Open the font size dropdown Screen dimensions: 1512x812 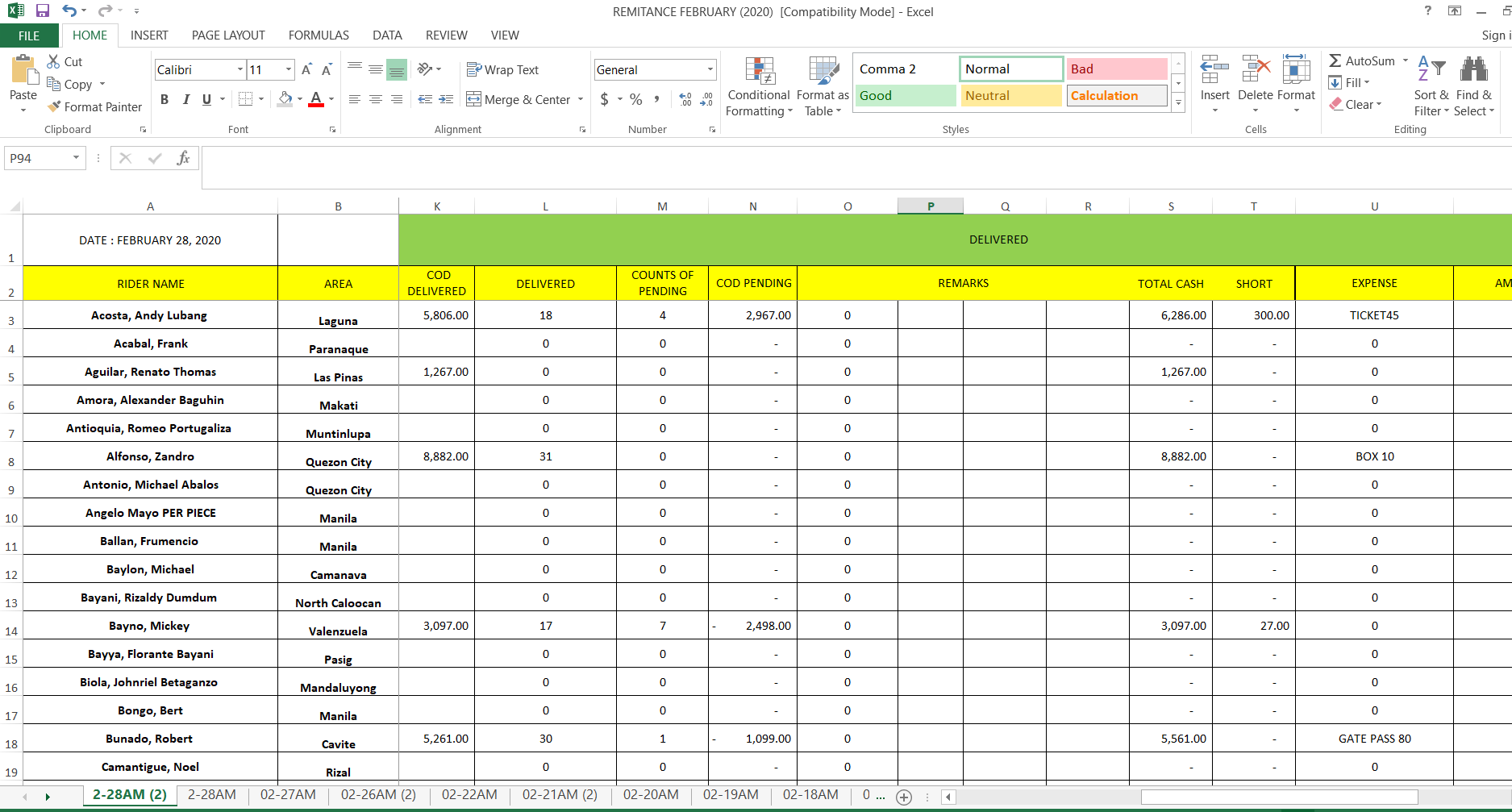288,69
